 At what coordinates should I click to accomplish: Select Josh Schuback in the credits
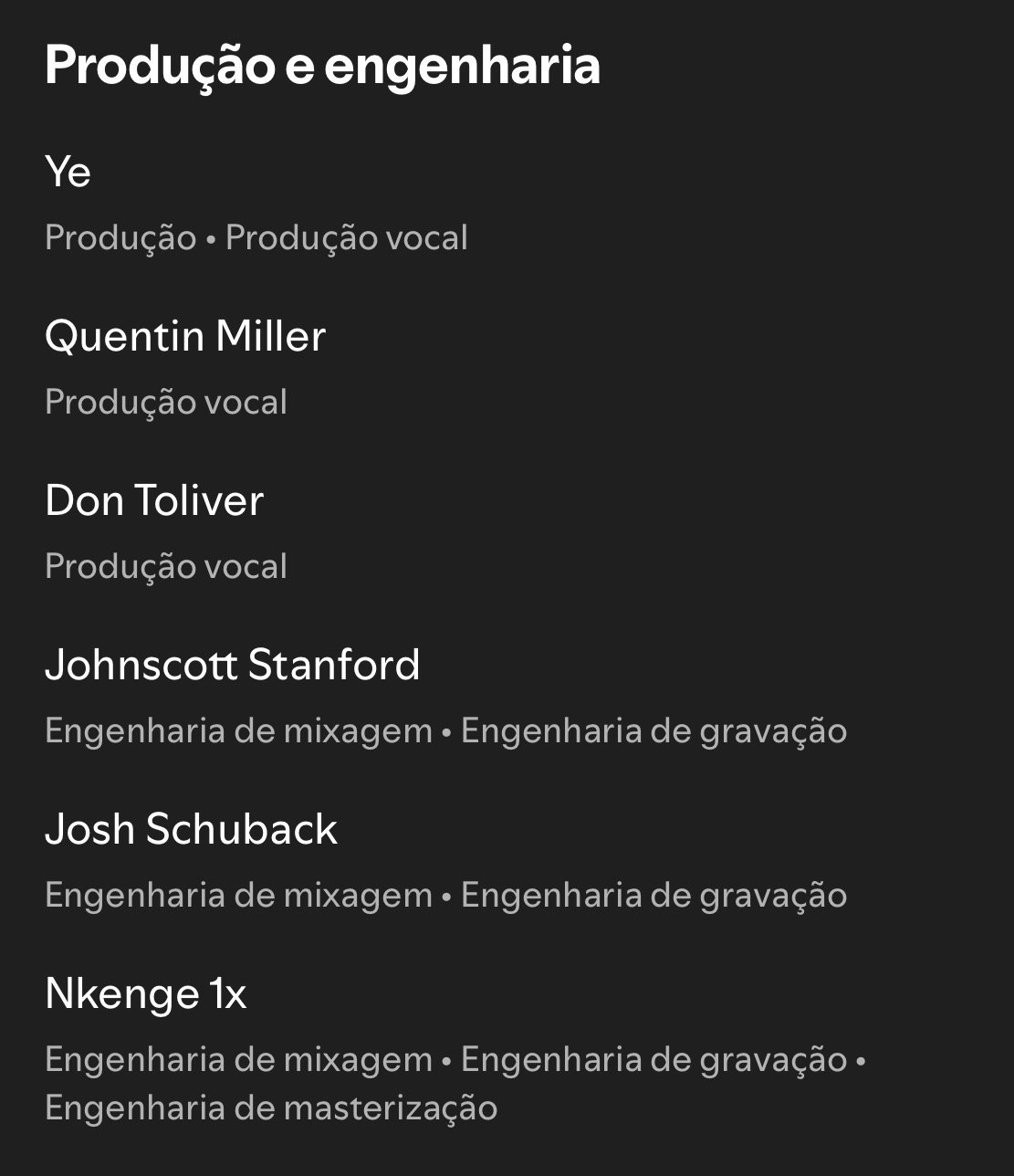pos(192,829)
